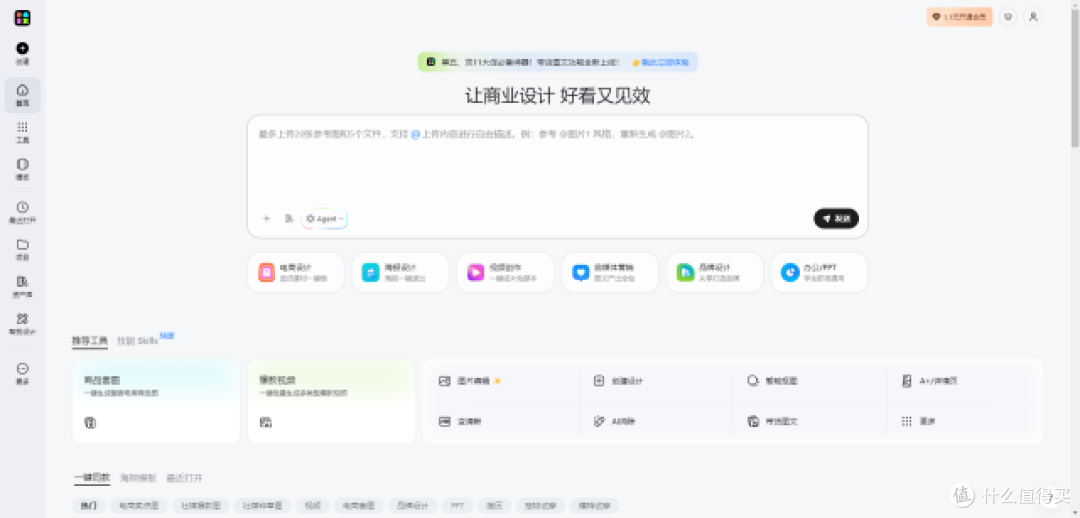Select the 社媒爆款图 filter chip
The height and width of the screenshot is (518, 1080).
(201, 506)
